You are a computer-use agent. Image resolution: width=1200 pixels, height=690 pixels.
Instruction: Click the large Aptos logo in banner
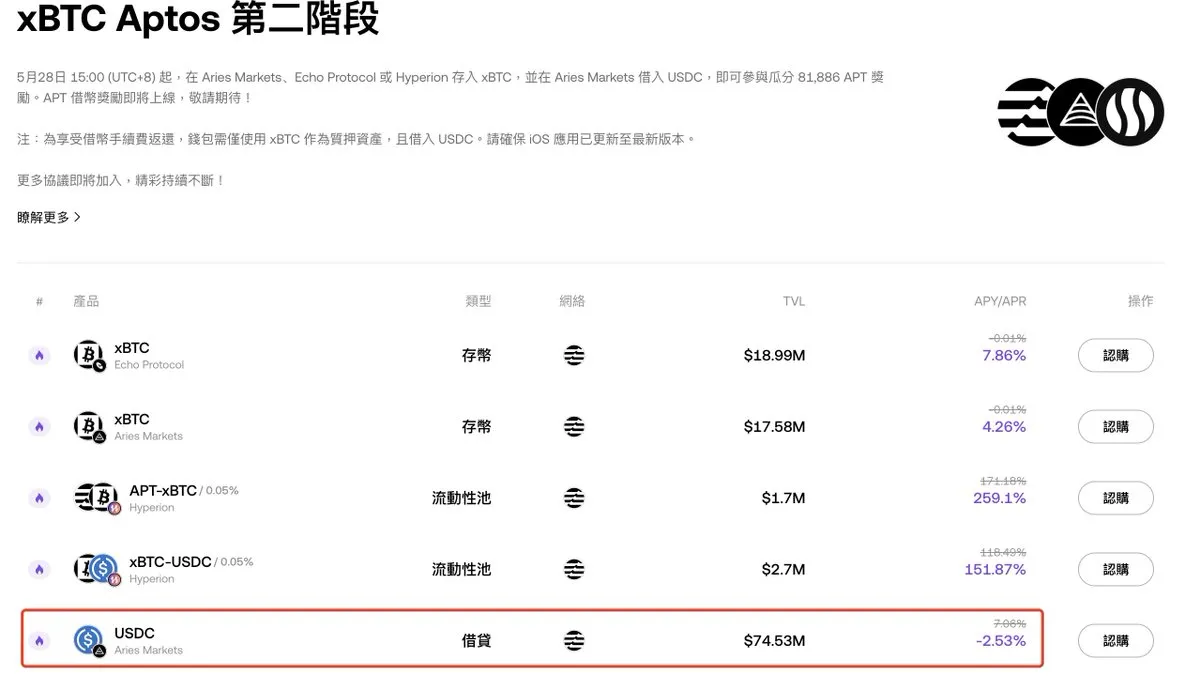(1027, 112)
